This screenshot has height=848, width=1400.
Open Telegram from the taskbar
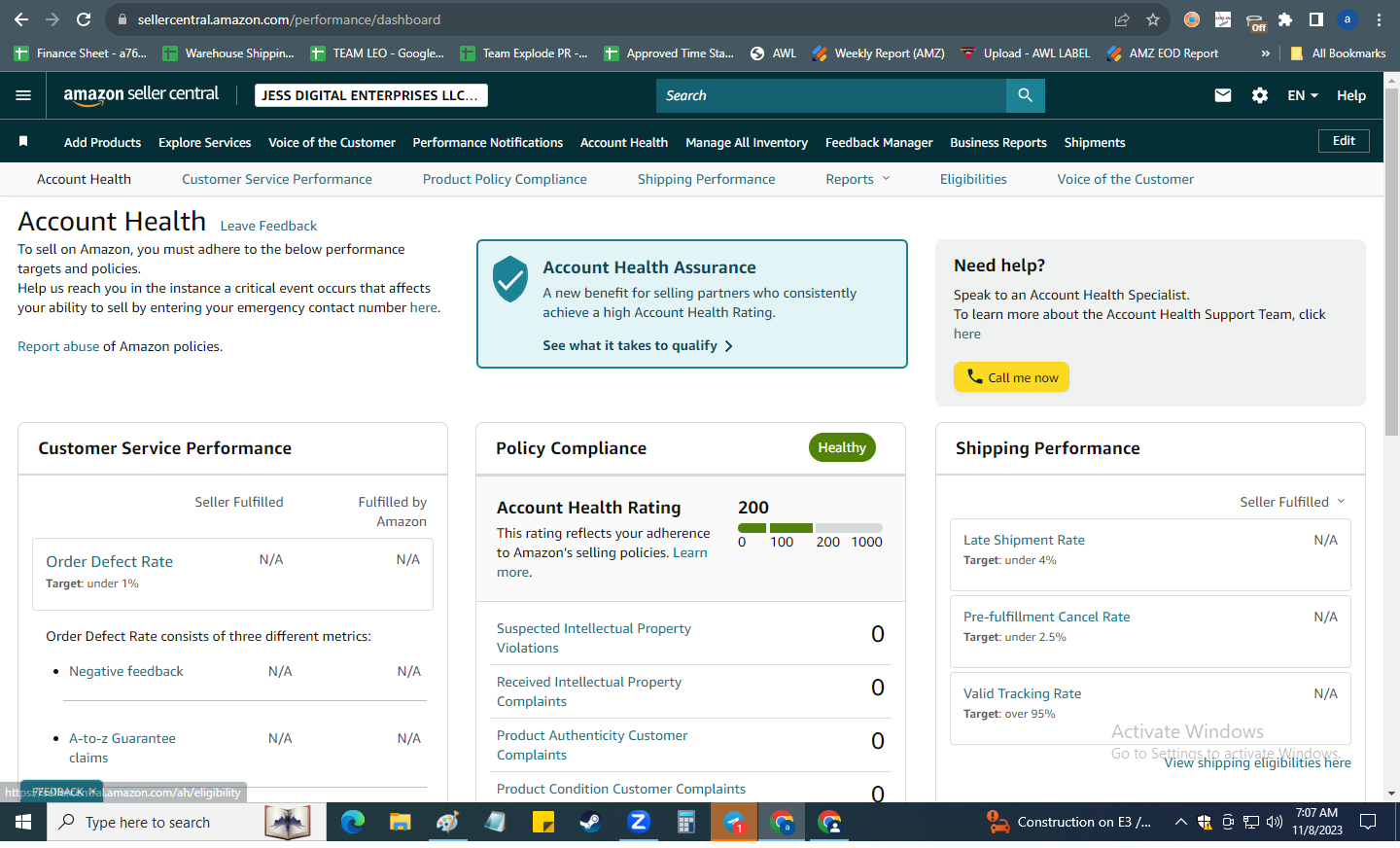click(x=734, y=823)
